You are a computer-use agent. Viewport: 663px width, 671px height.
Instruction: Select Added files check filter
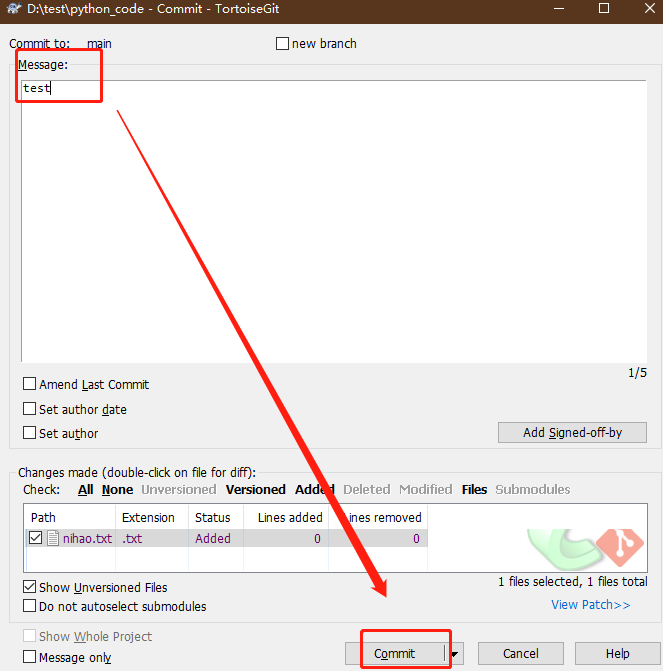click(x=315, y=490)
